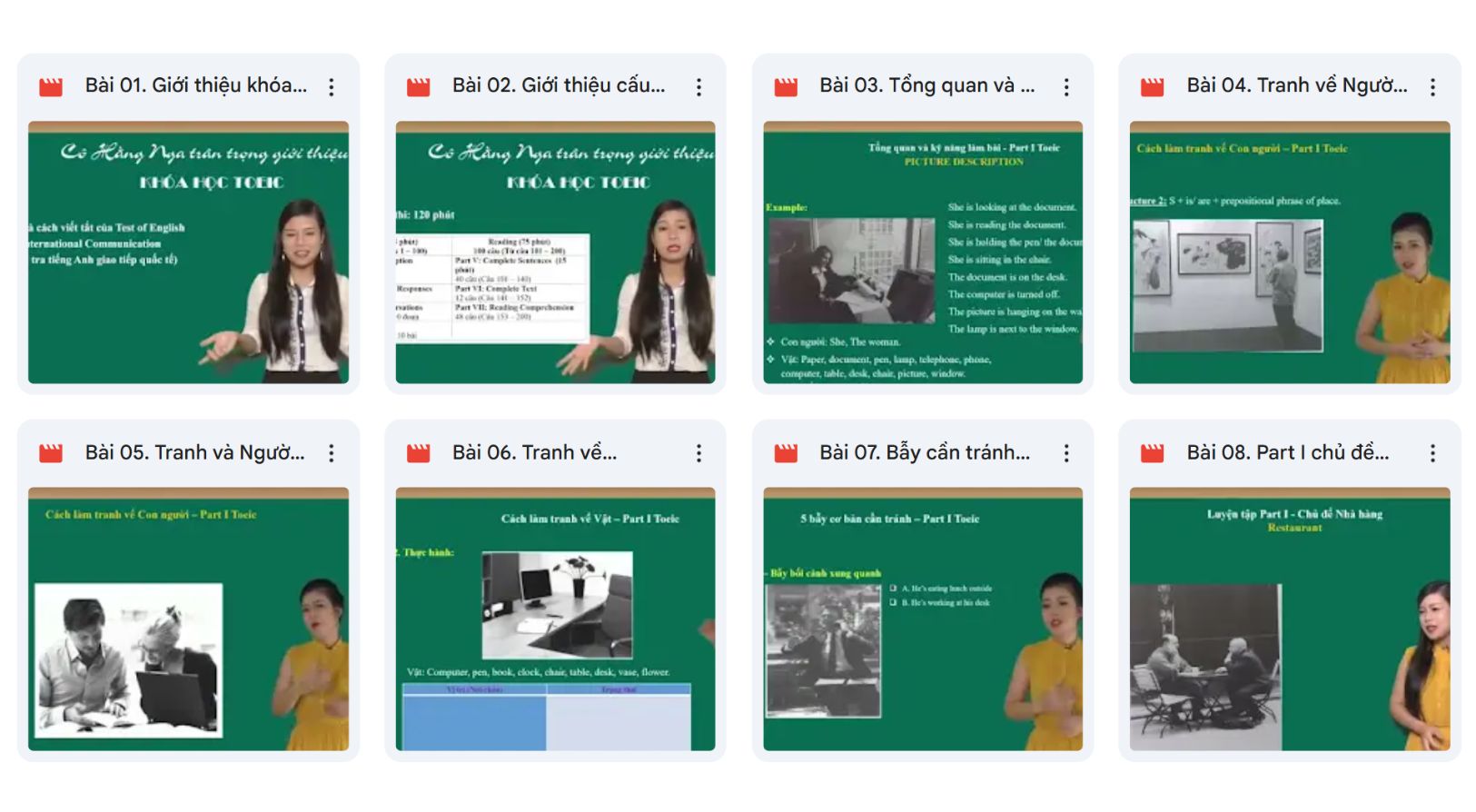Screen dimensions: 1476x812
Task: Open more actions menu for Bài 04
Action: point(1433,87)
